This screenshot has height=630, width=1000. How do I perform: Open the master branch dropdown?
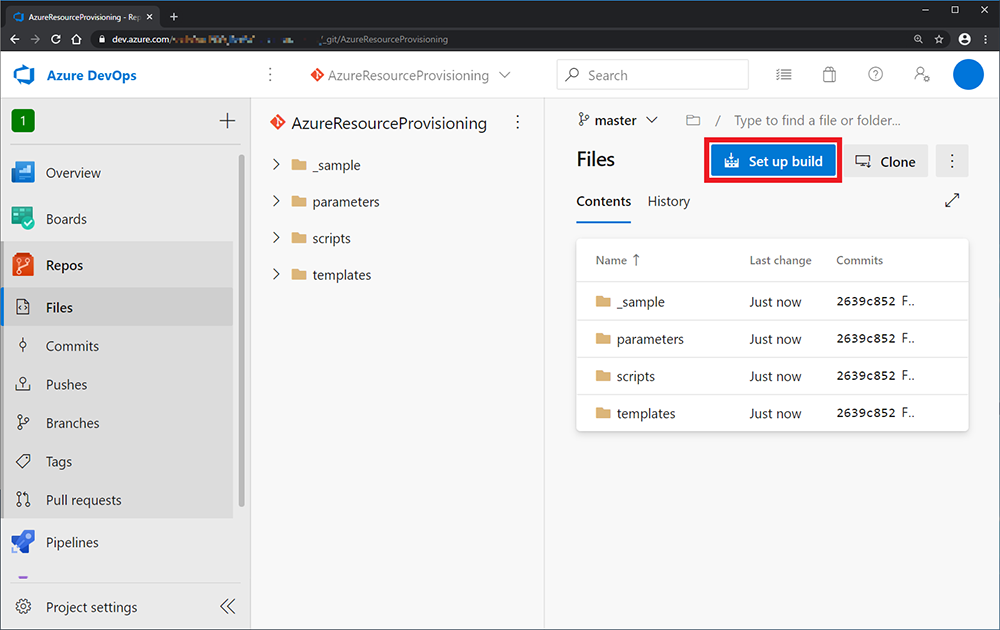[617, 120]
